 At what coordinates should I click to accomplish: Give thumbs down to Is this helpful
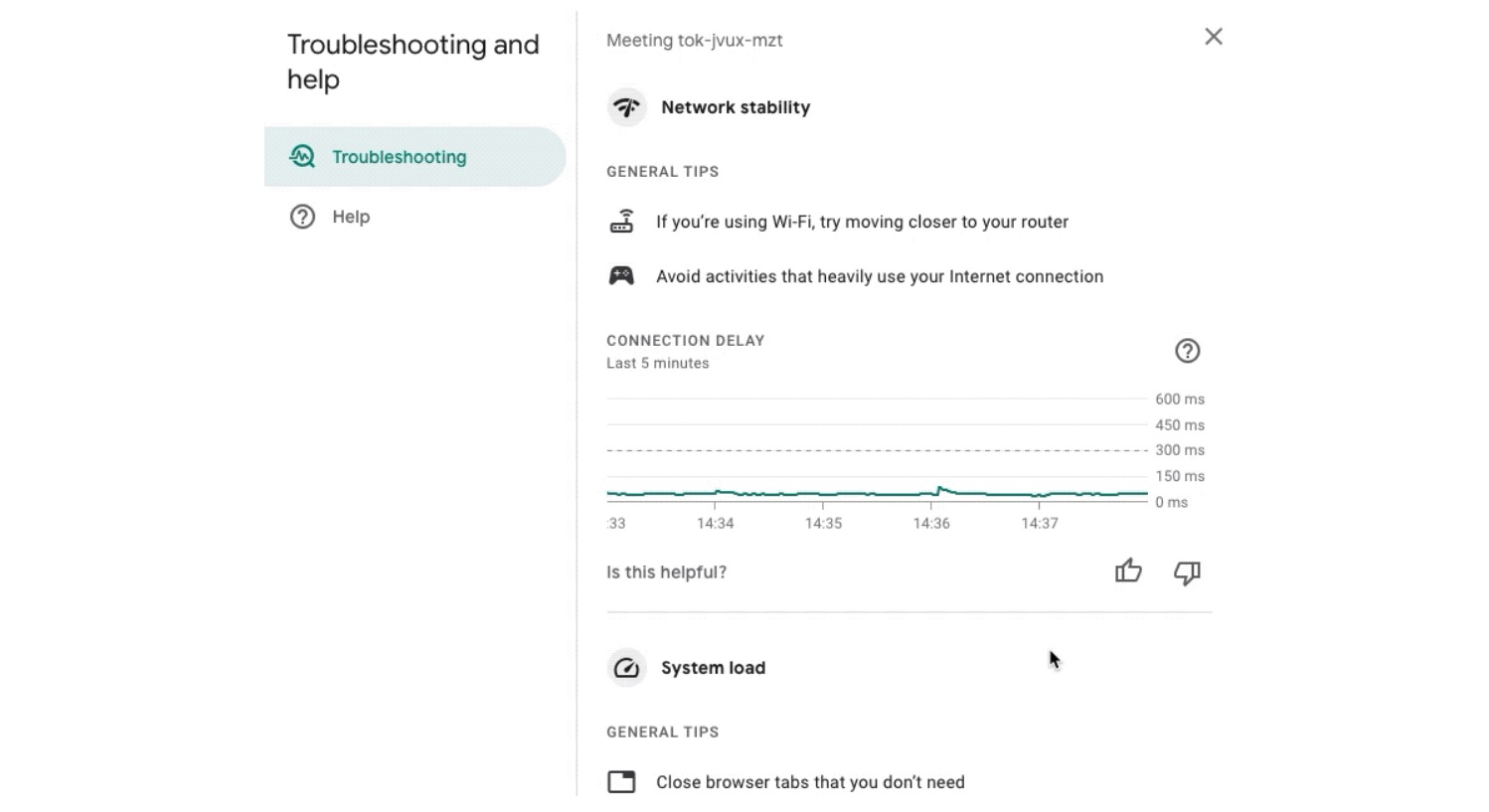click(x=1187, y=572)
